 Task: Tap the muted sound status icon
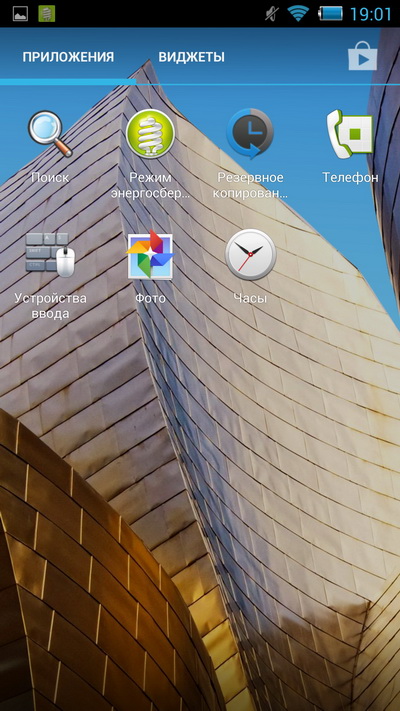coord(272,14)
